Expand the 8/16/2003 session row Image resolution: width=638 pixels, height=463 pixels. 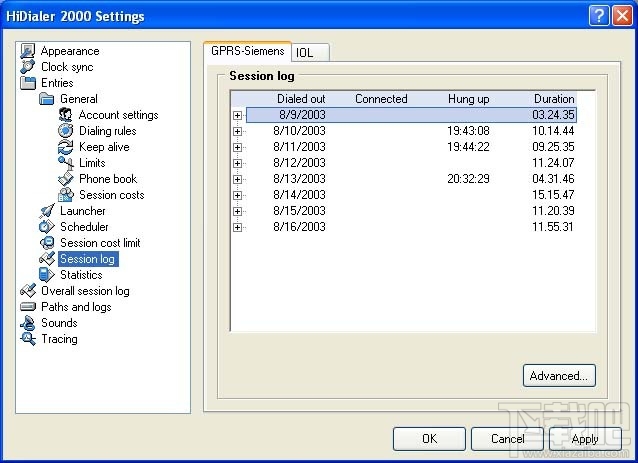pyautogui.click(x=237, y=227)
